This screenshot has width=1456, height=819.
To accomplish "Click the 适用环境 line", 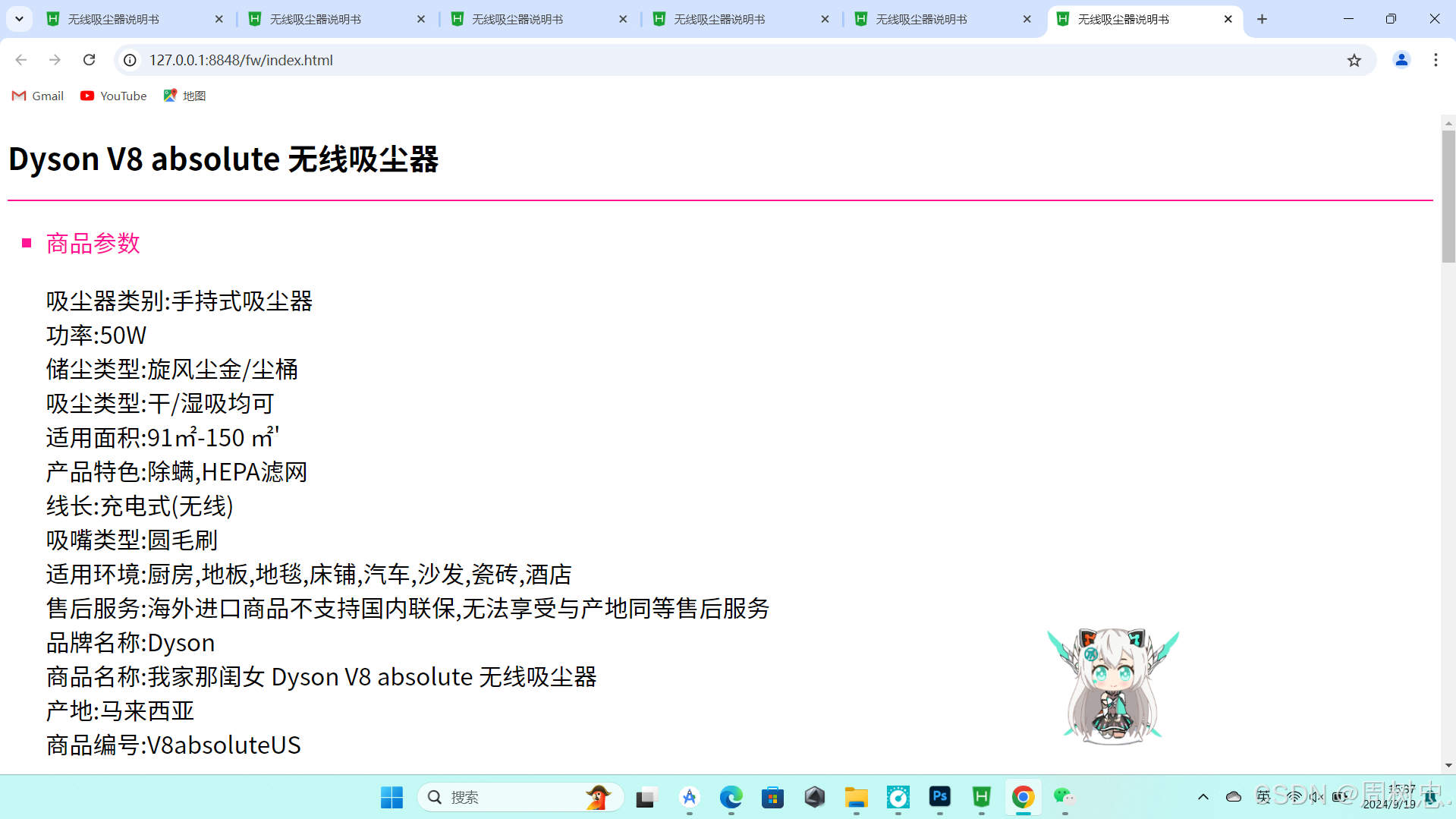I will [310, 575].
